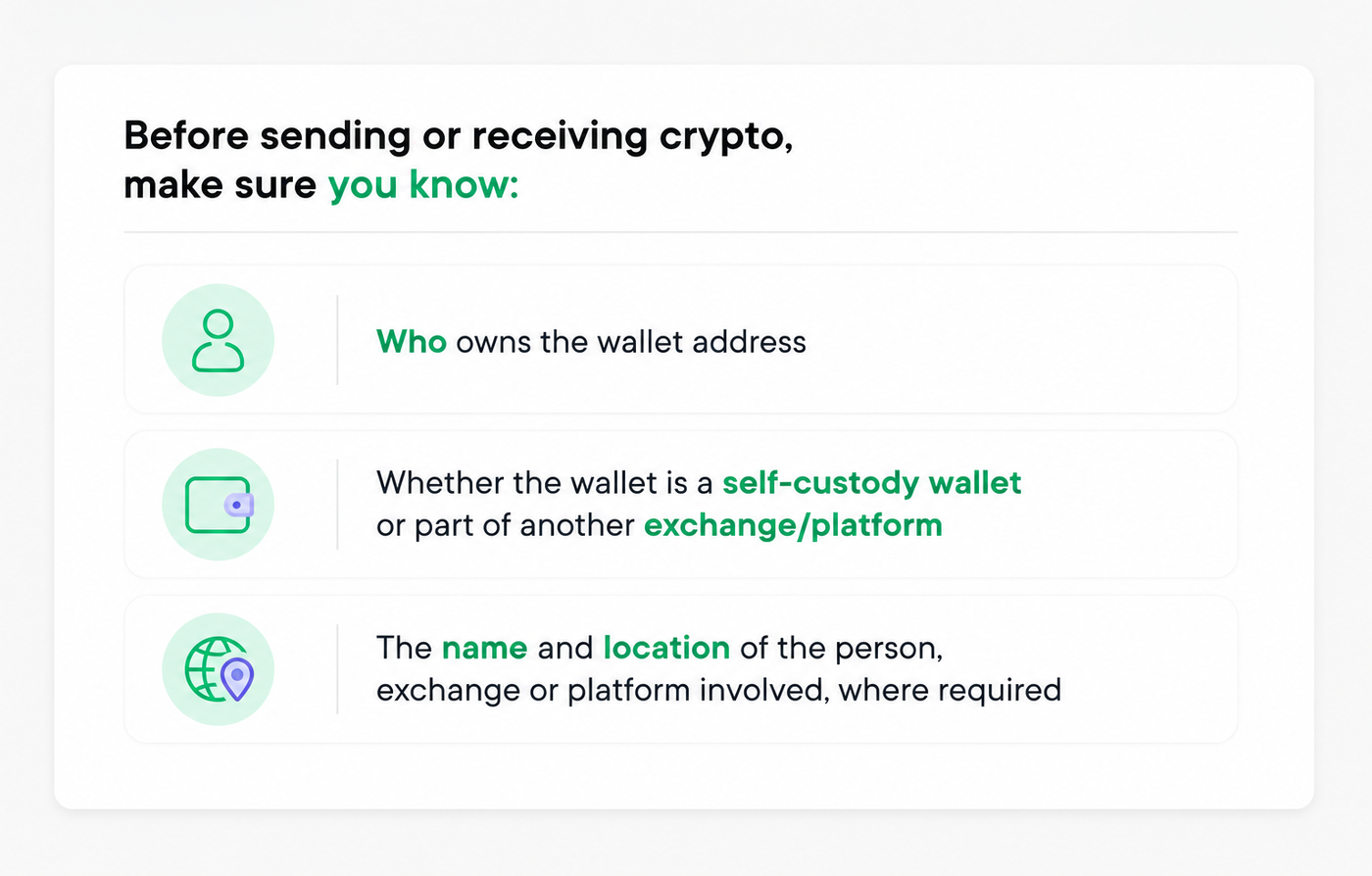Click the purple clasp on the wallet icon
The image size is (1372, 876).
[239, 505]
